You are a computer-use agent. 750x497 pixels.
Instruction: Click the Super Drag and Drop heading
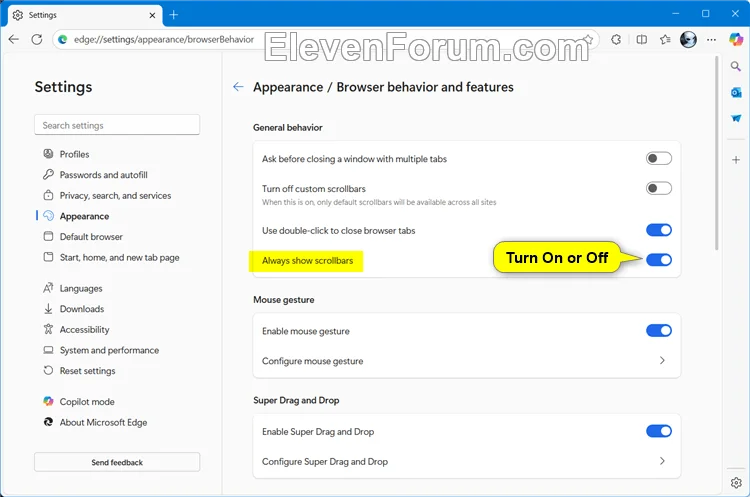[296, 400]
